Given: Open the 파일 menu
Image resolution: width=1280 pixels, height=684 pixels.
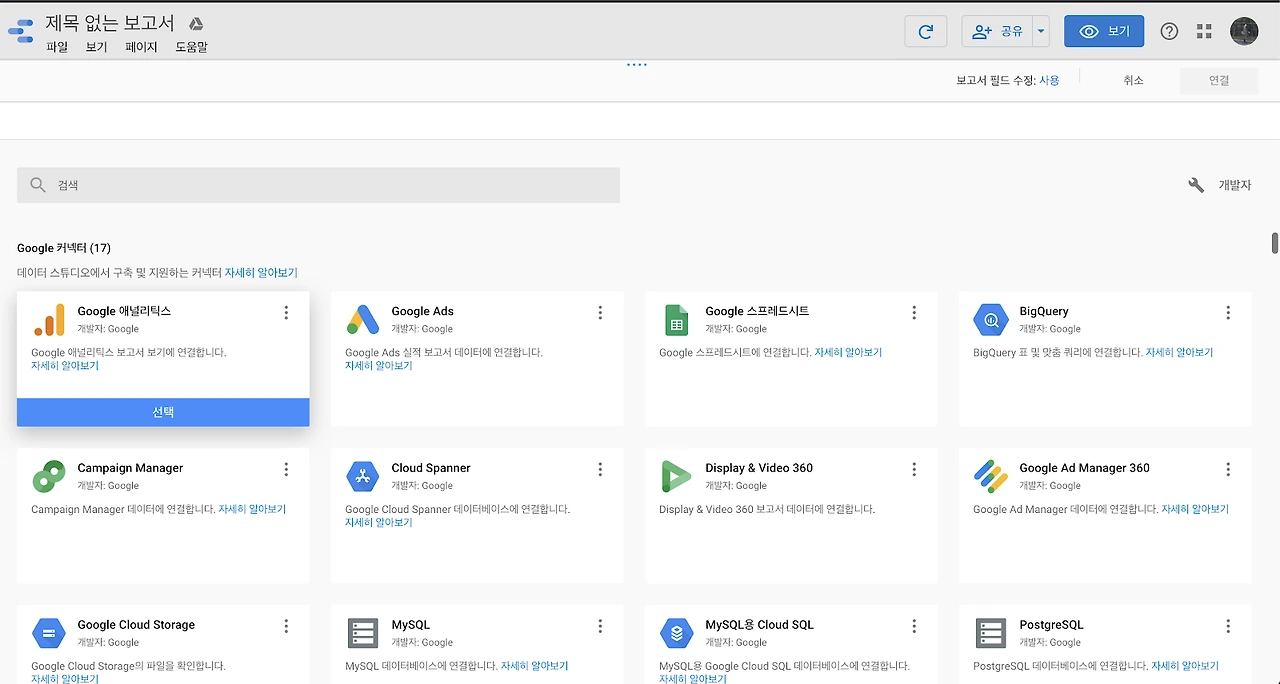Looking at the screenshot, I should click(57, 47).
